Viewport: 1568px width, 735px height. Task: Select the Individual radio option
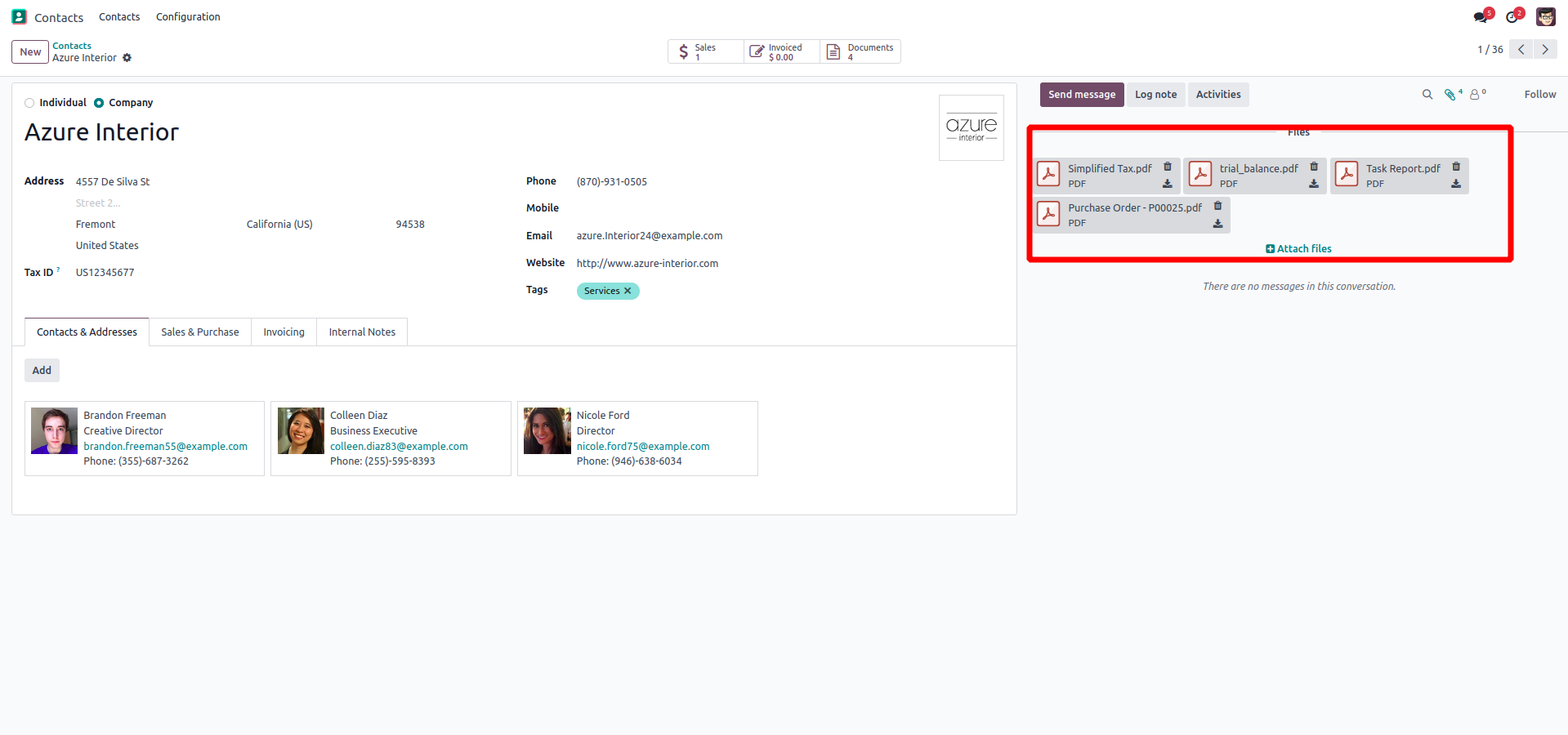coord(29,103)
